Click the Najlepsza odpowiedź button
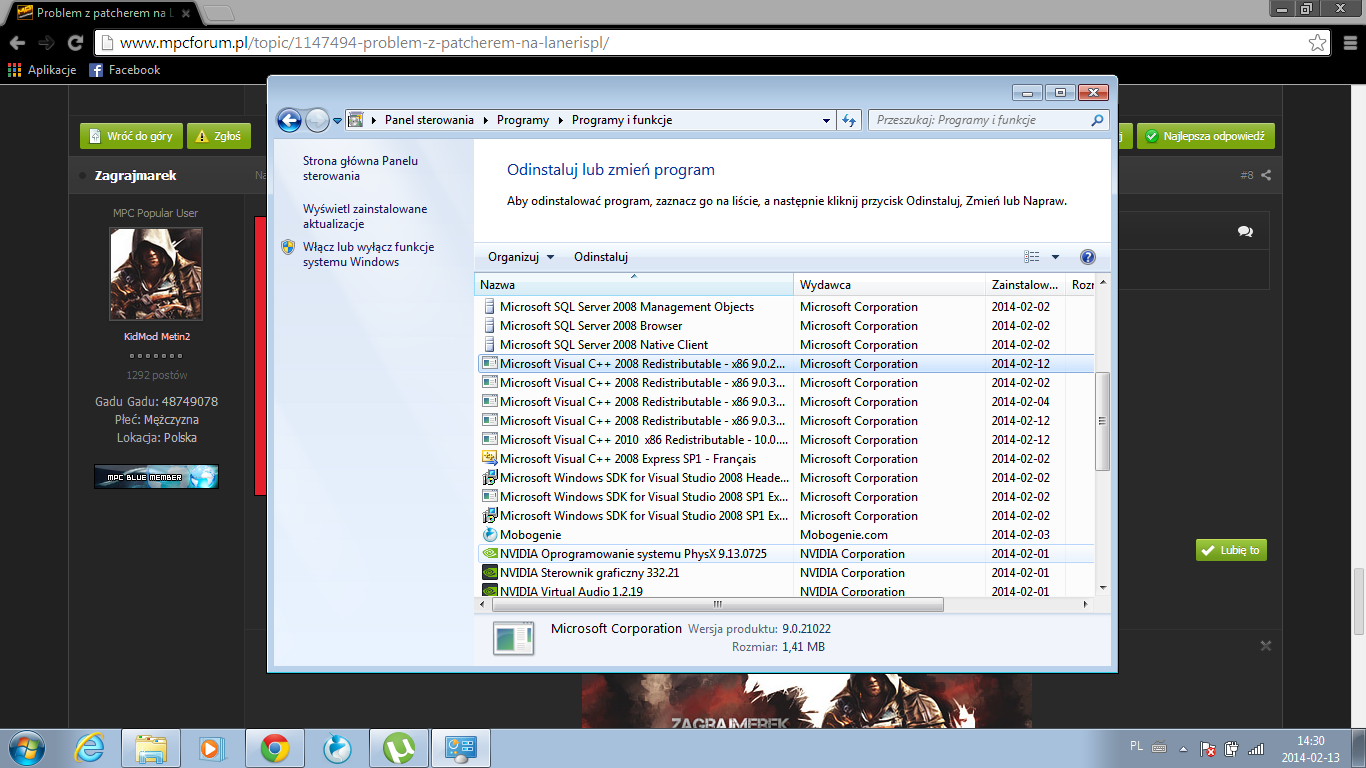Screen dimensions: 1366x768 point(1205,136)
